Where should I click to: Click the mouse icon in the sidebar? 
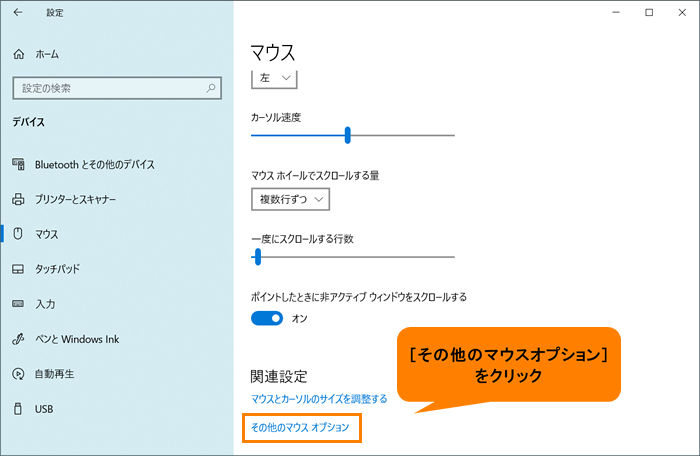point(18,234)
